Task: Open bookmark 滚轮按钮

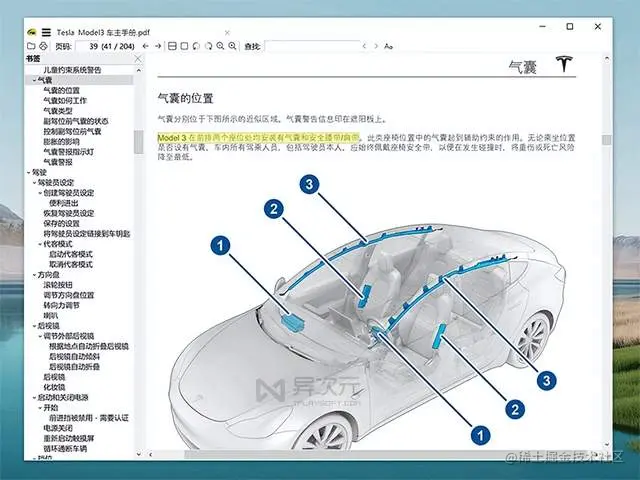Action: pos(58,285)
